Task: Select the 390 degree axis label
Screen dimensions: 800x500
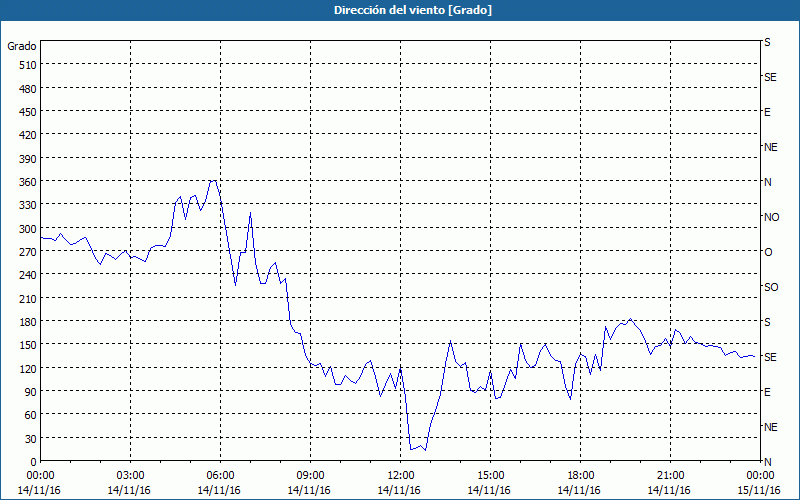Action: [27, 159]
